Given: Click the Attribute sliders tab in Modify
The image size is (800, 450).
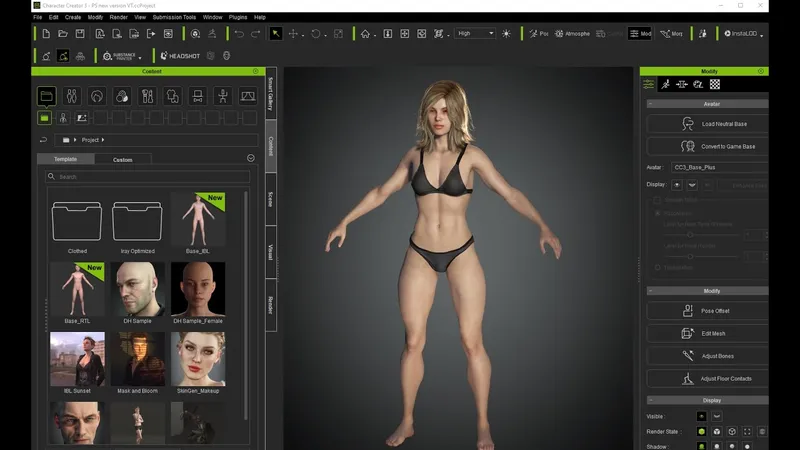Looking at the screenshot, I should 648,85.
